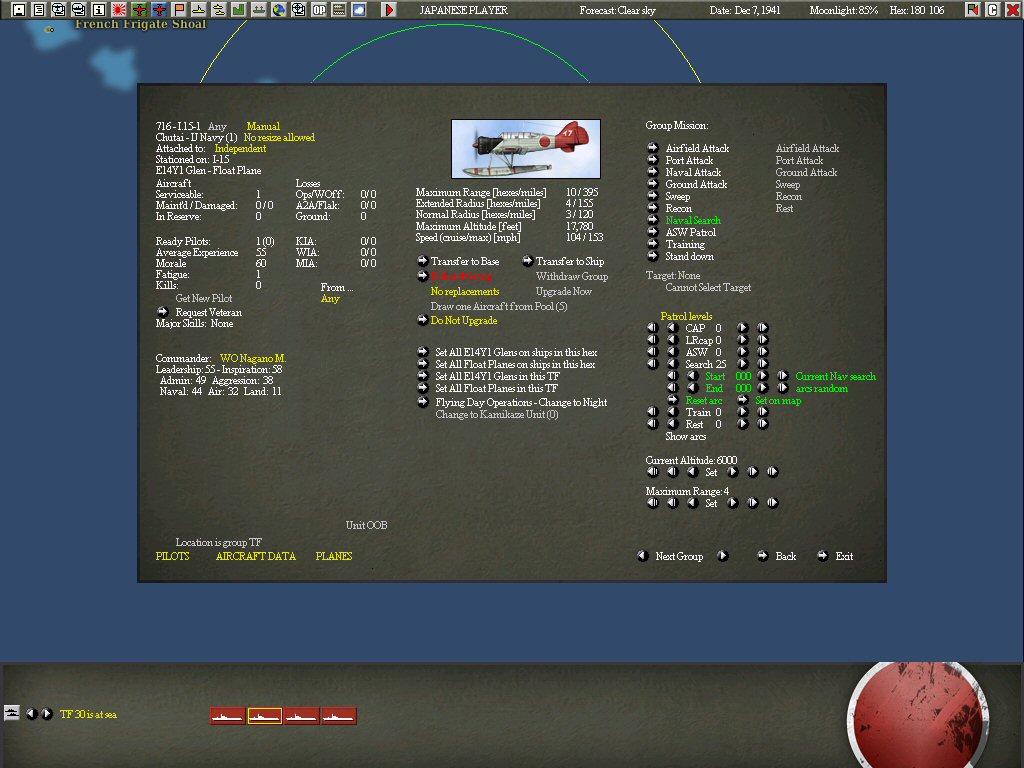Click the rising sun flag toolbar icon

coord(119,10)
